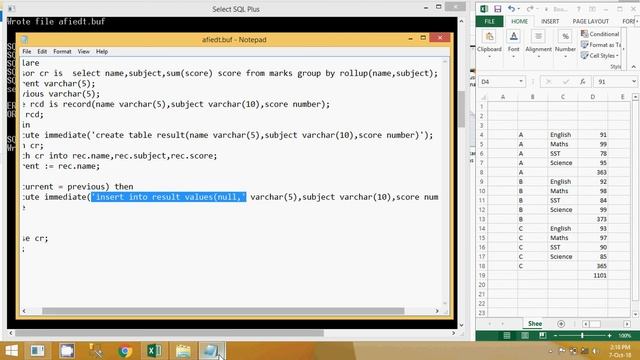Click the Enter checkmark in formula bar
Image resolution: width=640 pixels, height=360 pixels.
click(x=566, y=82)
